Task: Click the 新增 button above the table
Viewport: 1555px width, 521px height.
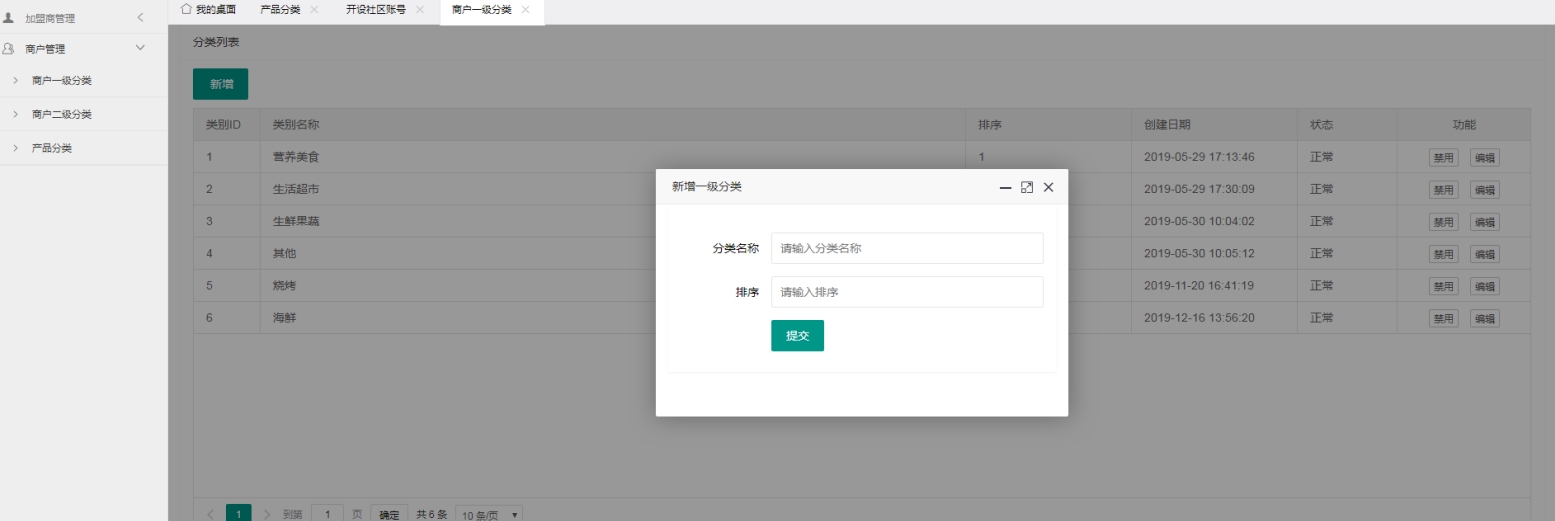Action: pyautogui.click(x=220, y=84)
